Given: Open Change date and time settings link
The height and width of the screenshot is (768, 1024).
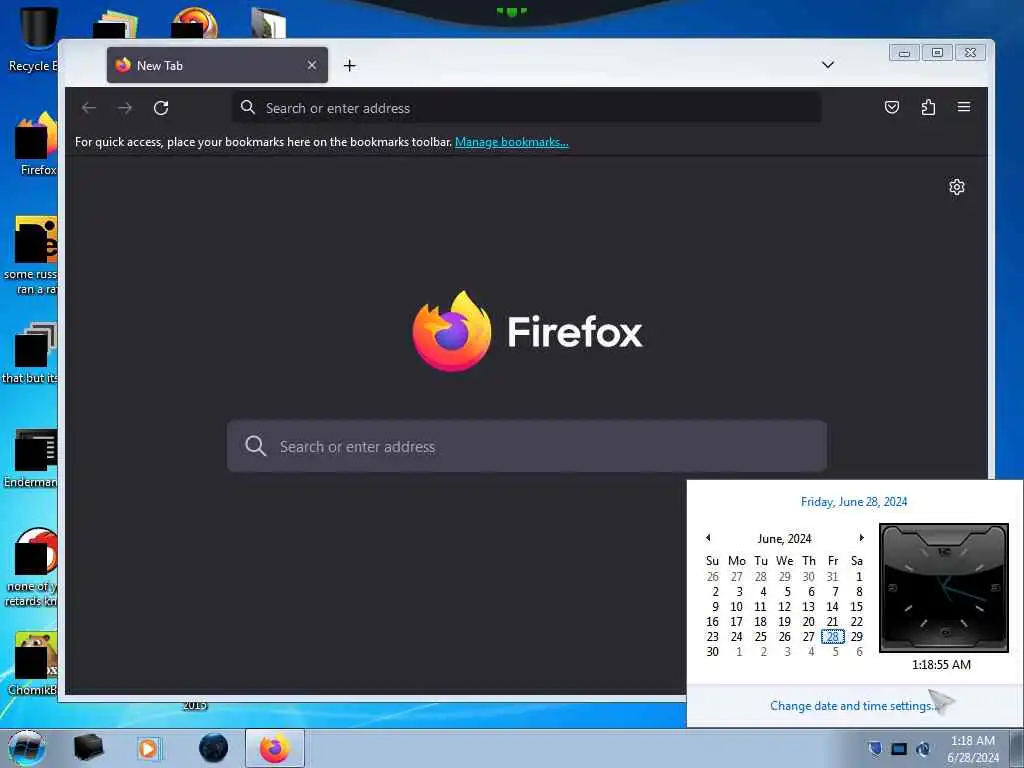Looking at the screenshot, I should click(853, 706).
